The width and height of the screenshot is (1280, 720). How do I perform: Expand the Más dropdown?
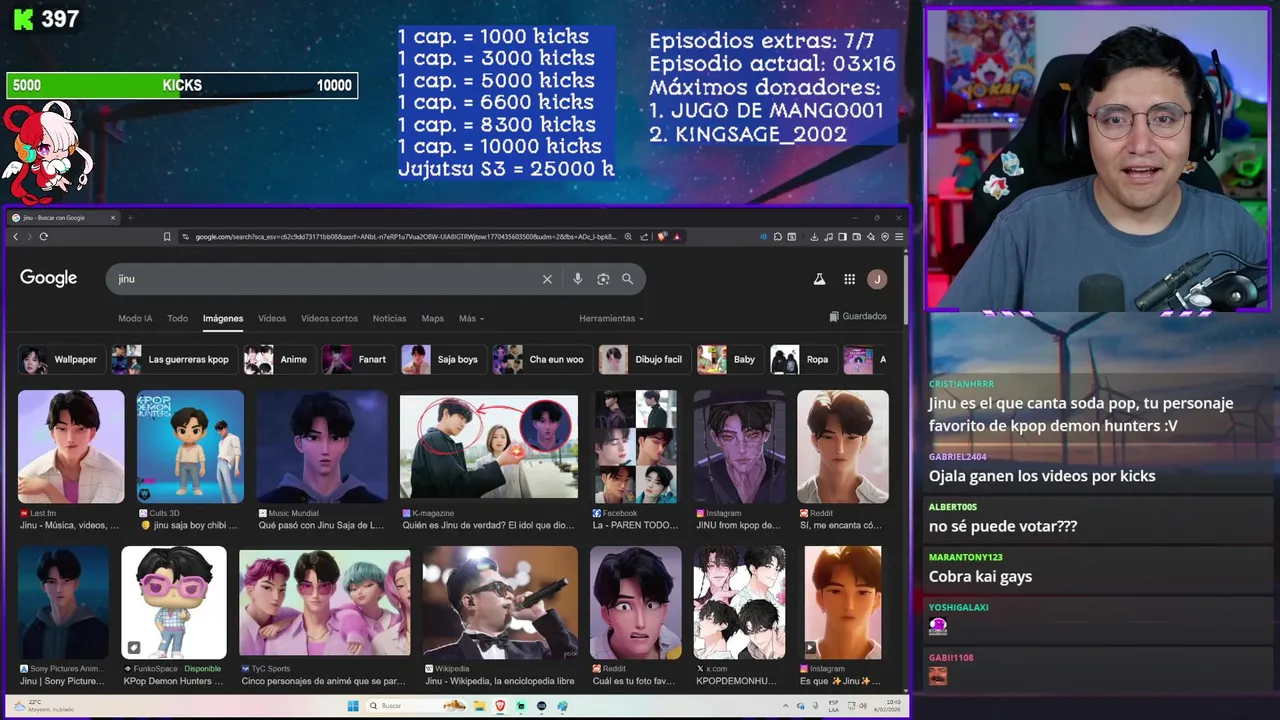[x=471, y=319]
